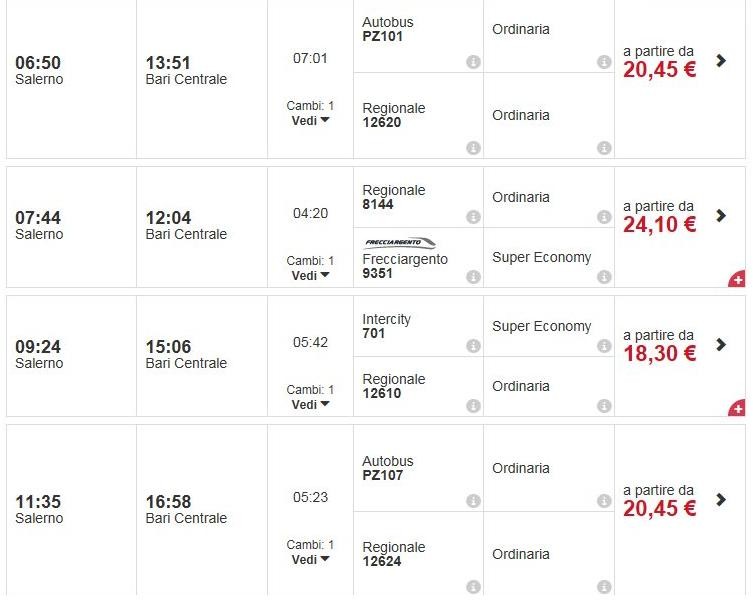Click info icon beside Intercity 701

point(473,346)
